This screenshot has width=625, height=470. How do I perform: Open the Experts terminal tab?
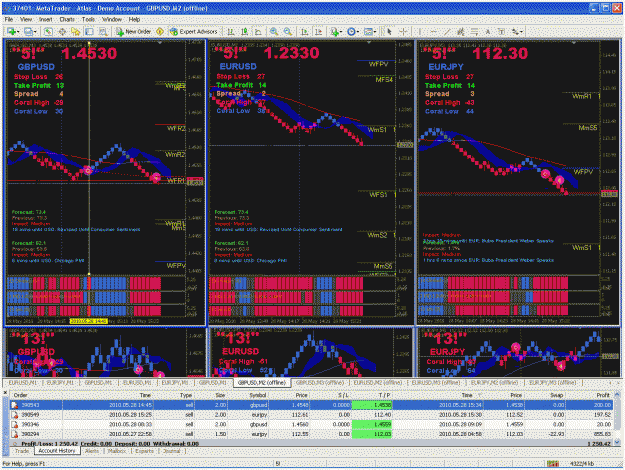(x=144, y=451)
